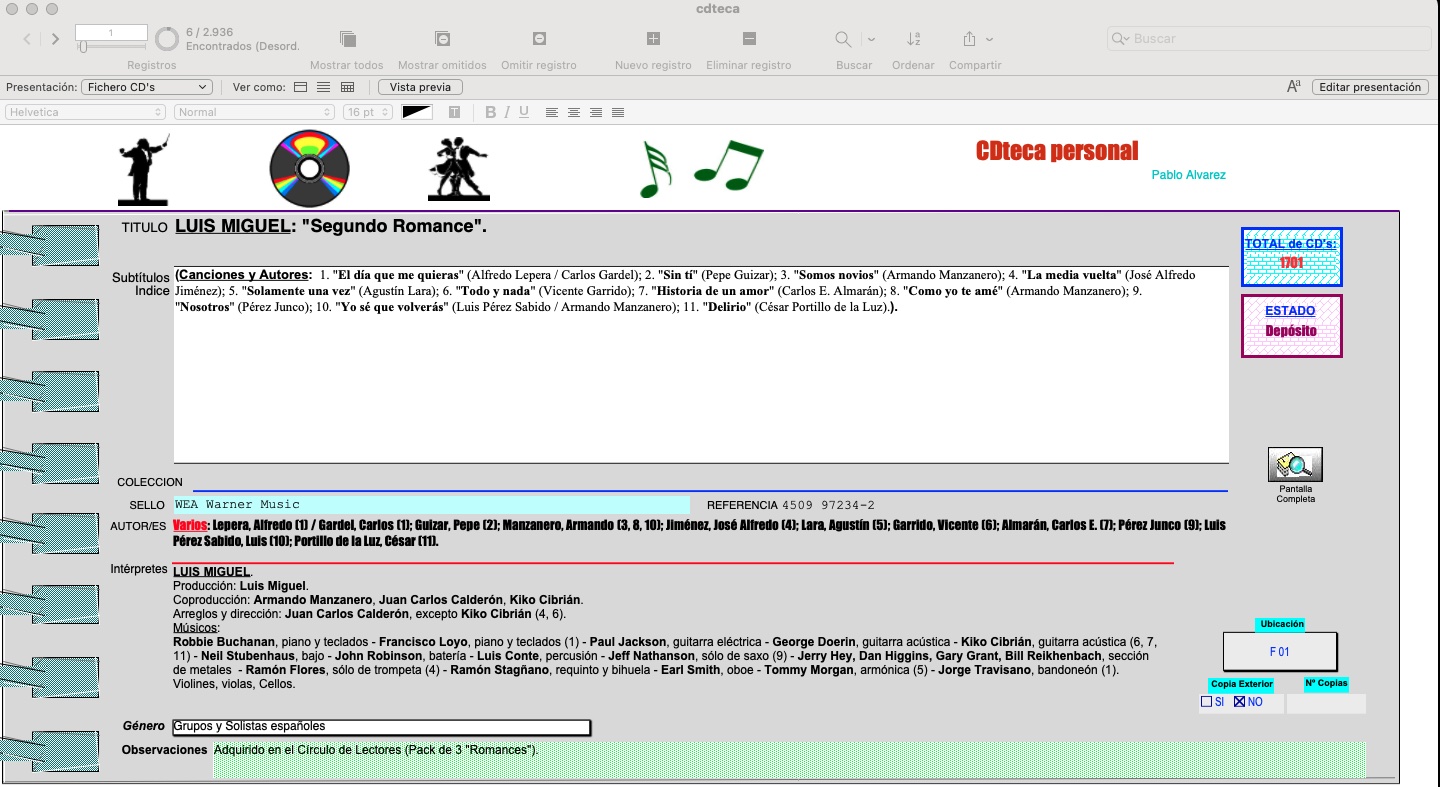Viewport: 1440px width, 787px height.
Task: Go to next record arrow
Action: pos(56,39)
